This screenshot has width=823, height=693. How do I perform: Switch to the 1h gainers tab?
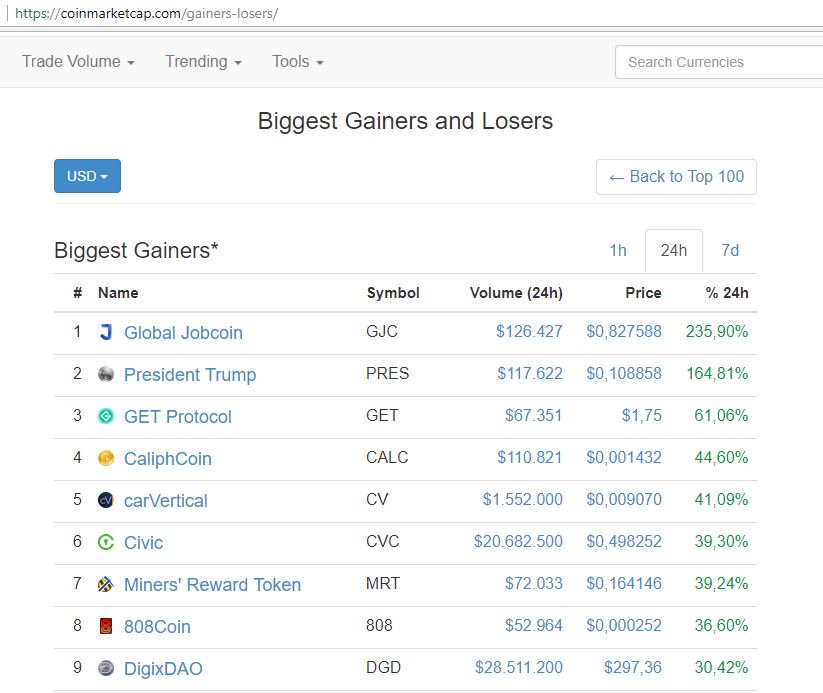click(x=618, y=250)
